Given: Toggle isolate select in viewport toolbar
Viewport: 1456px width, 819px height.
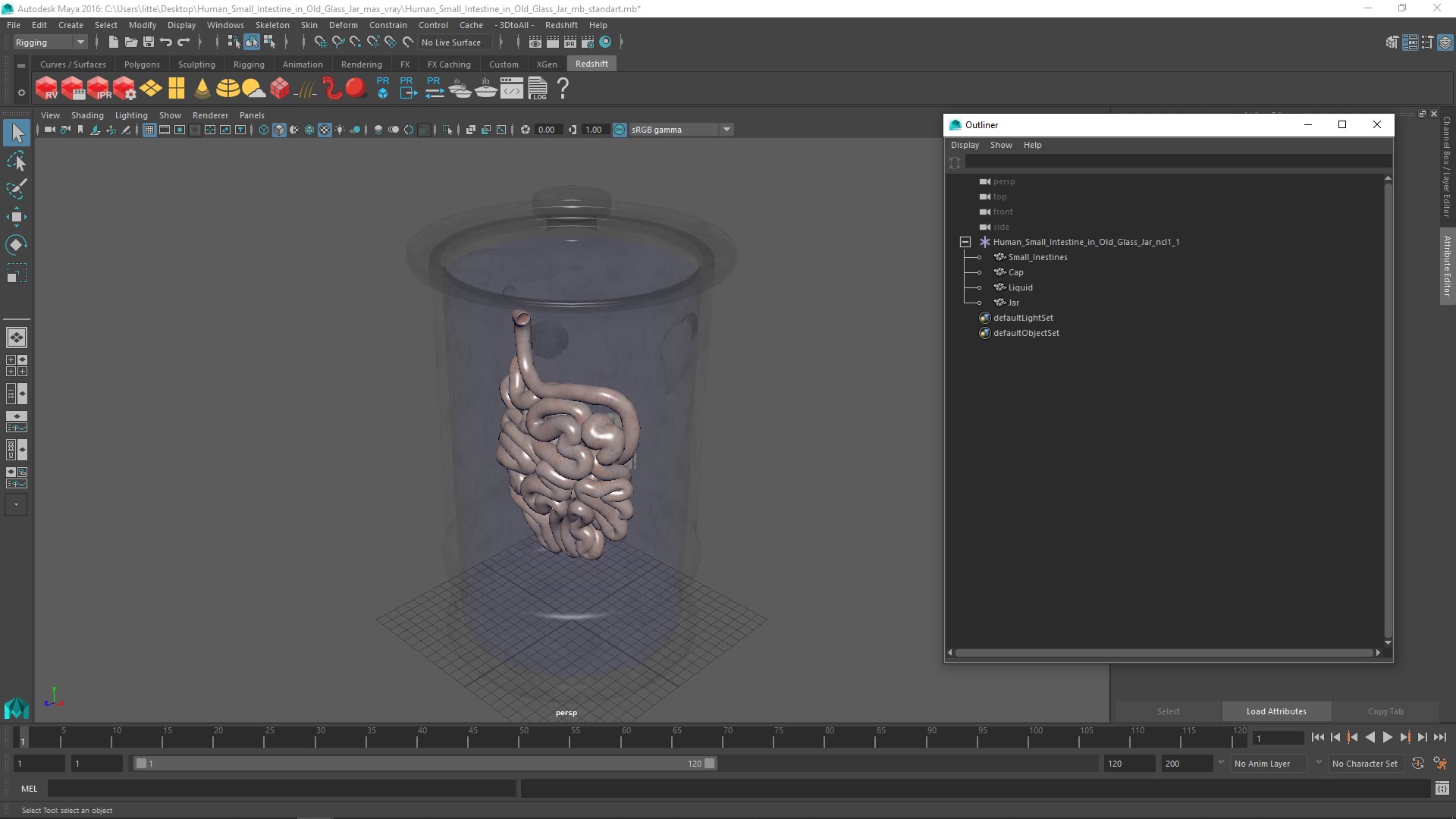Looking at the screenshot, I should (447, 130).
